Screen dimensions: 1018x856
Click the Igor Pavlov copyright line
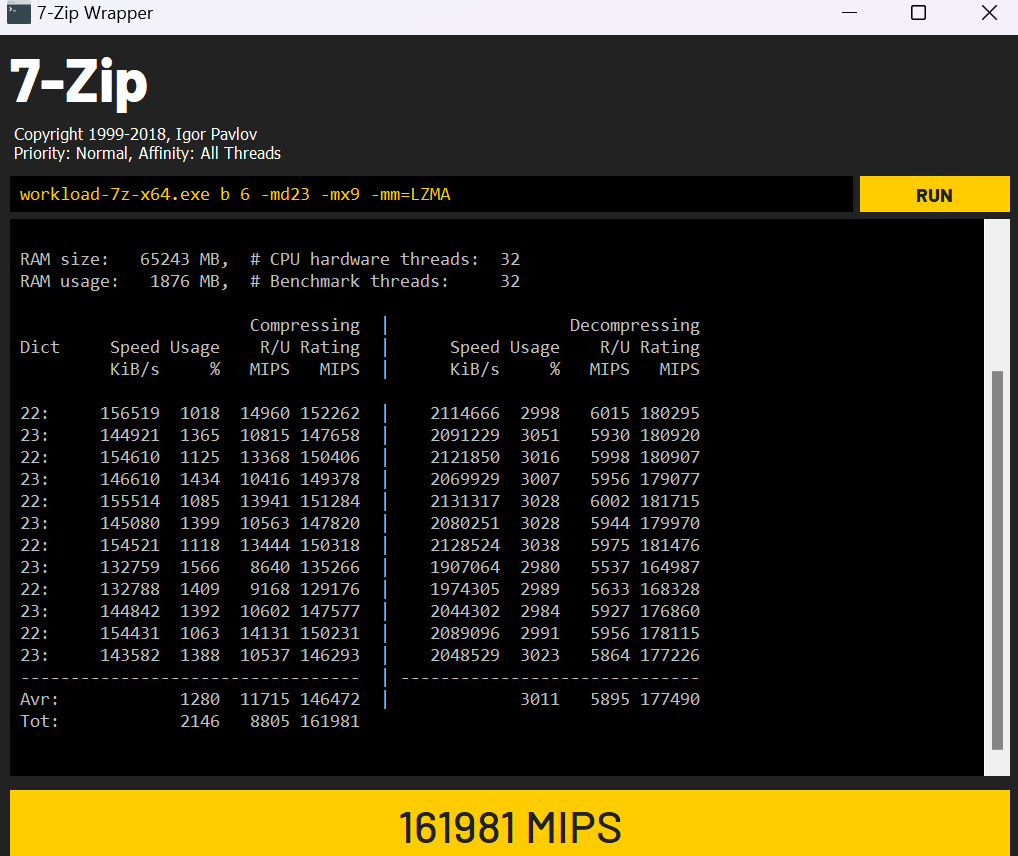142,134
